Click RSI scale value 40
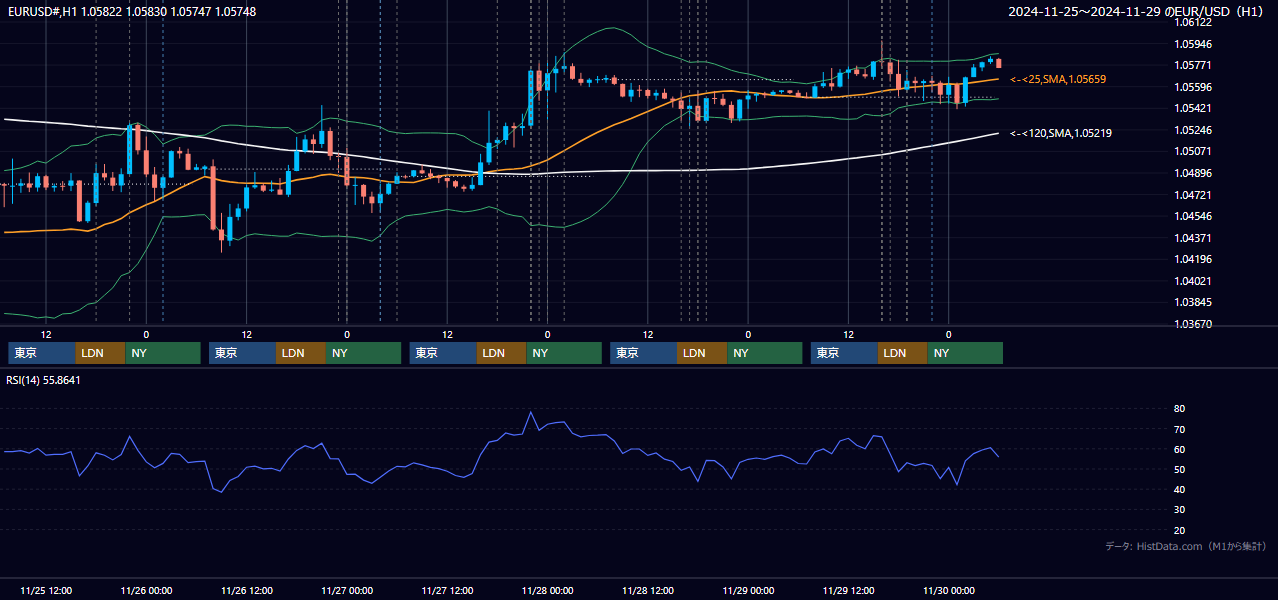Screen dimensions: 1278x600 (1180, 489)
